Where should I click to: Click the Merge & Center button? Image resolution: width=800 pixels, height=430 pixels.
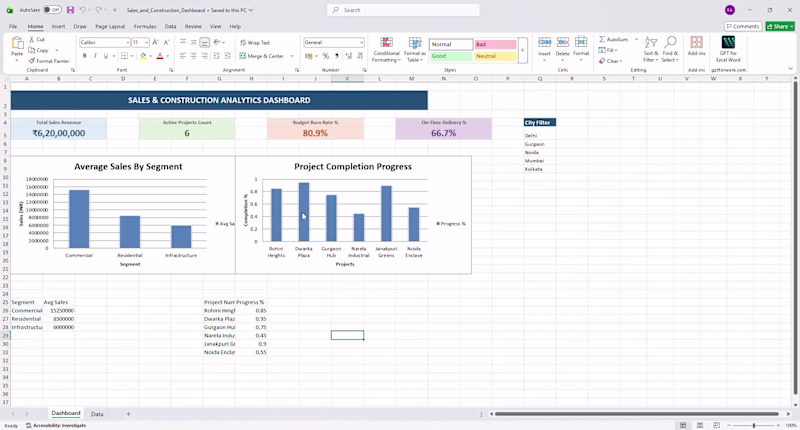click(x=262, y=56)
